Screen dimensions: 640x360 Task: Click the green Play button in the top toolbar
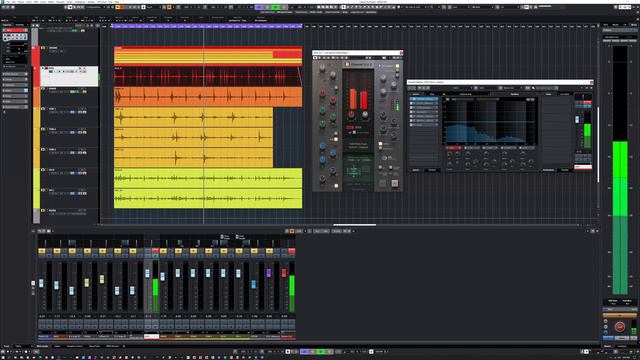tap(276, 7)
